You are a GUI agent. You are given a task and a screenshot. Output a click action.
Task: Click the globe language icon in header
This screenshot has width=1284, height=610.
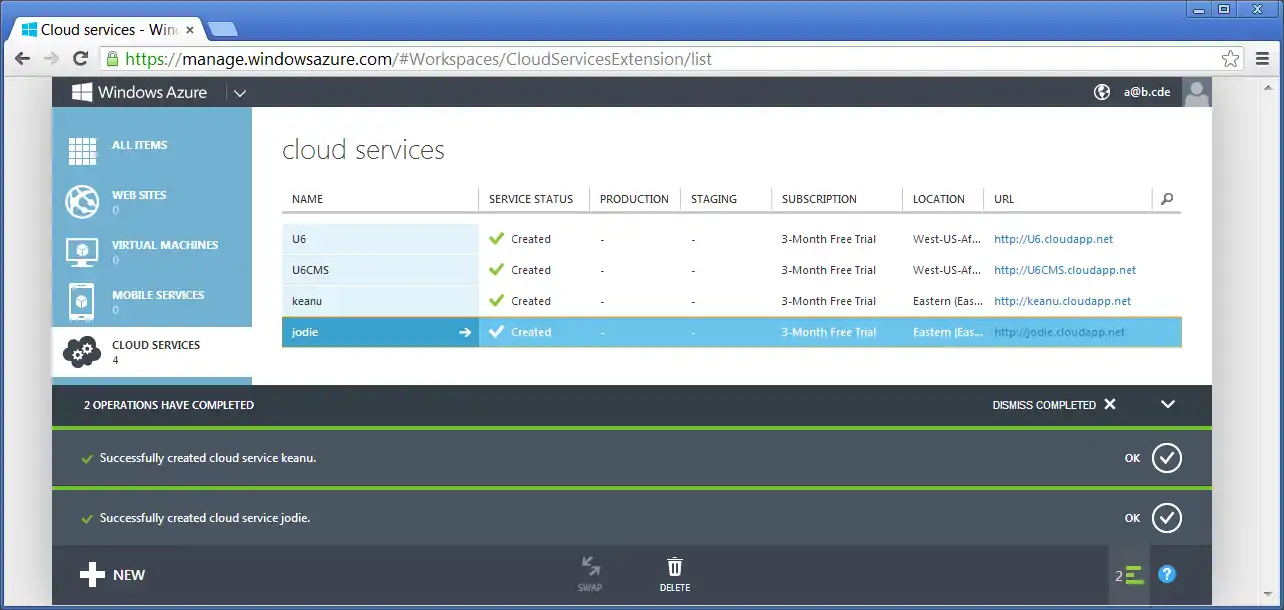[x=1102, y=92]
